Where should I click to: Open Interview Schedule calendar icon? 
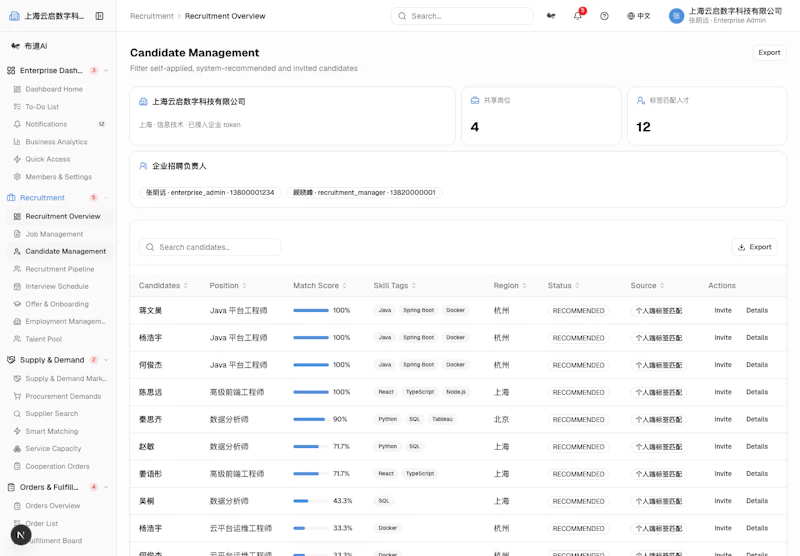tap(17, 287)
